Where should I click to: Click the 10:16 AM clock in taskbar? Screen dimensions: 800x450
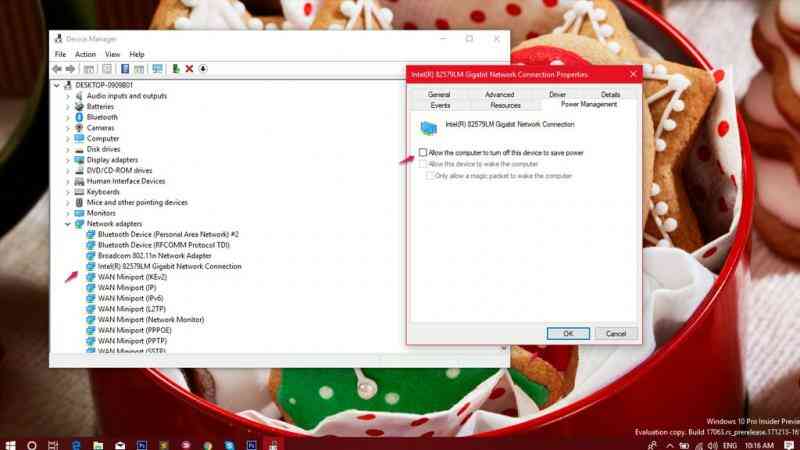[759, 445]
